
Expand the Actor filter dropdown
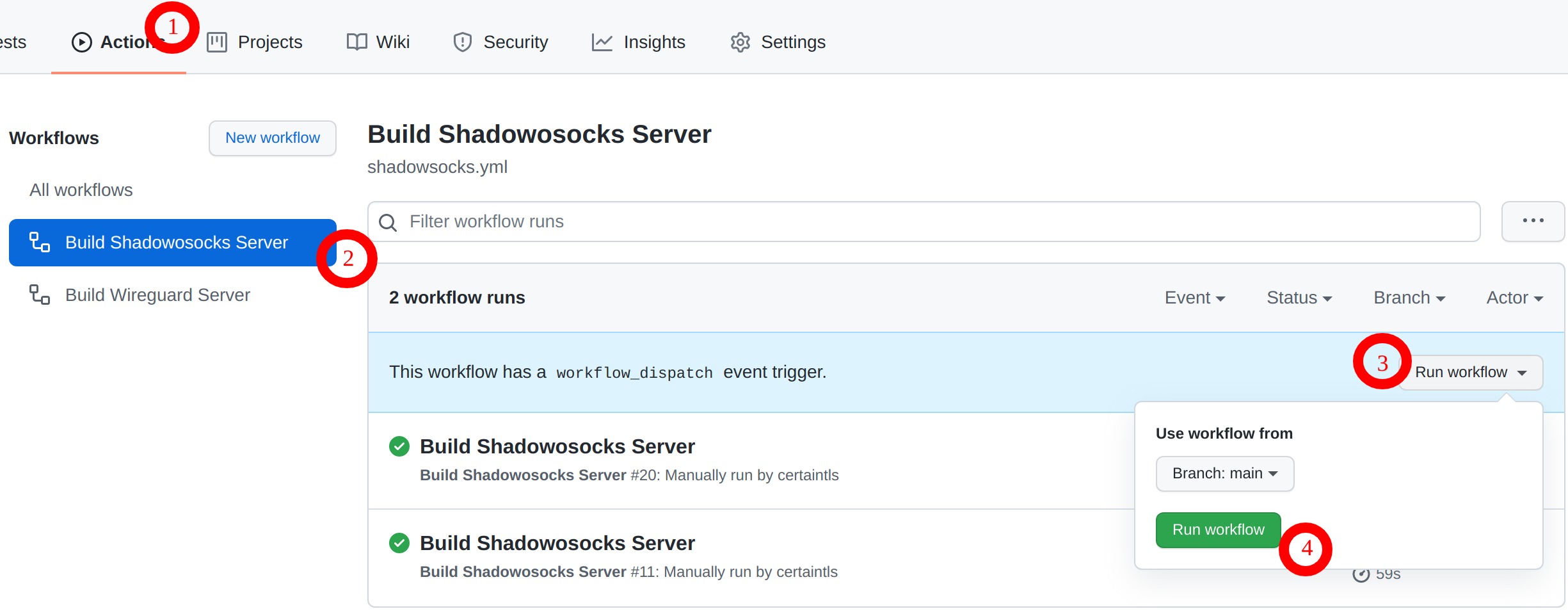(1515, 298)
